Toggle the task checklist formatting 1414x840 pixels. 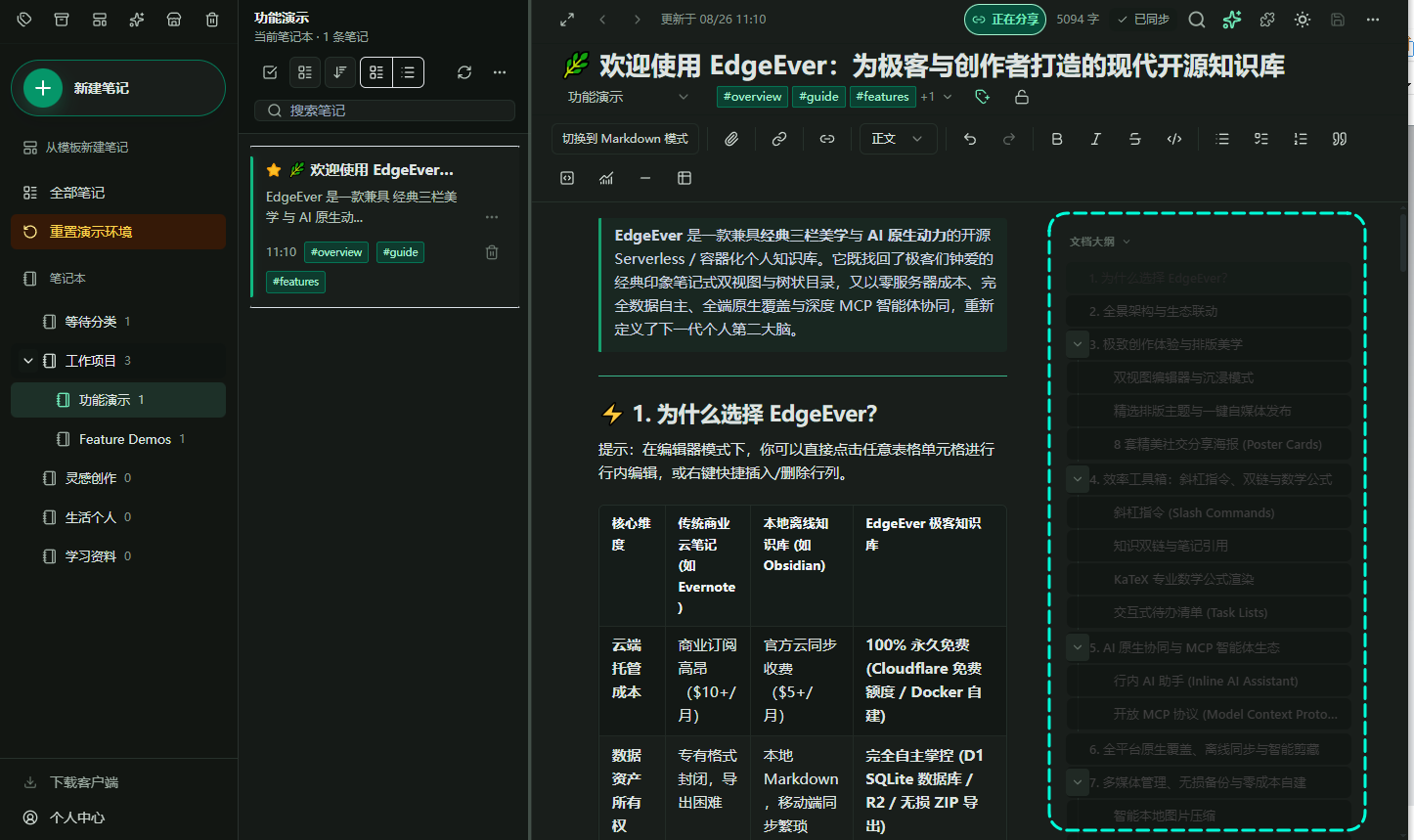click(1261, 139)
